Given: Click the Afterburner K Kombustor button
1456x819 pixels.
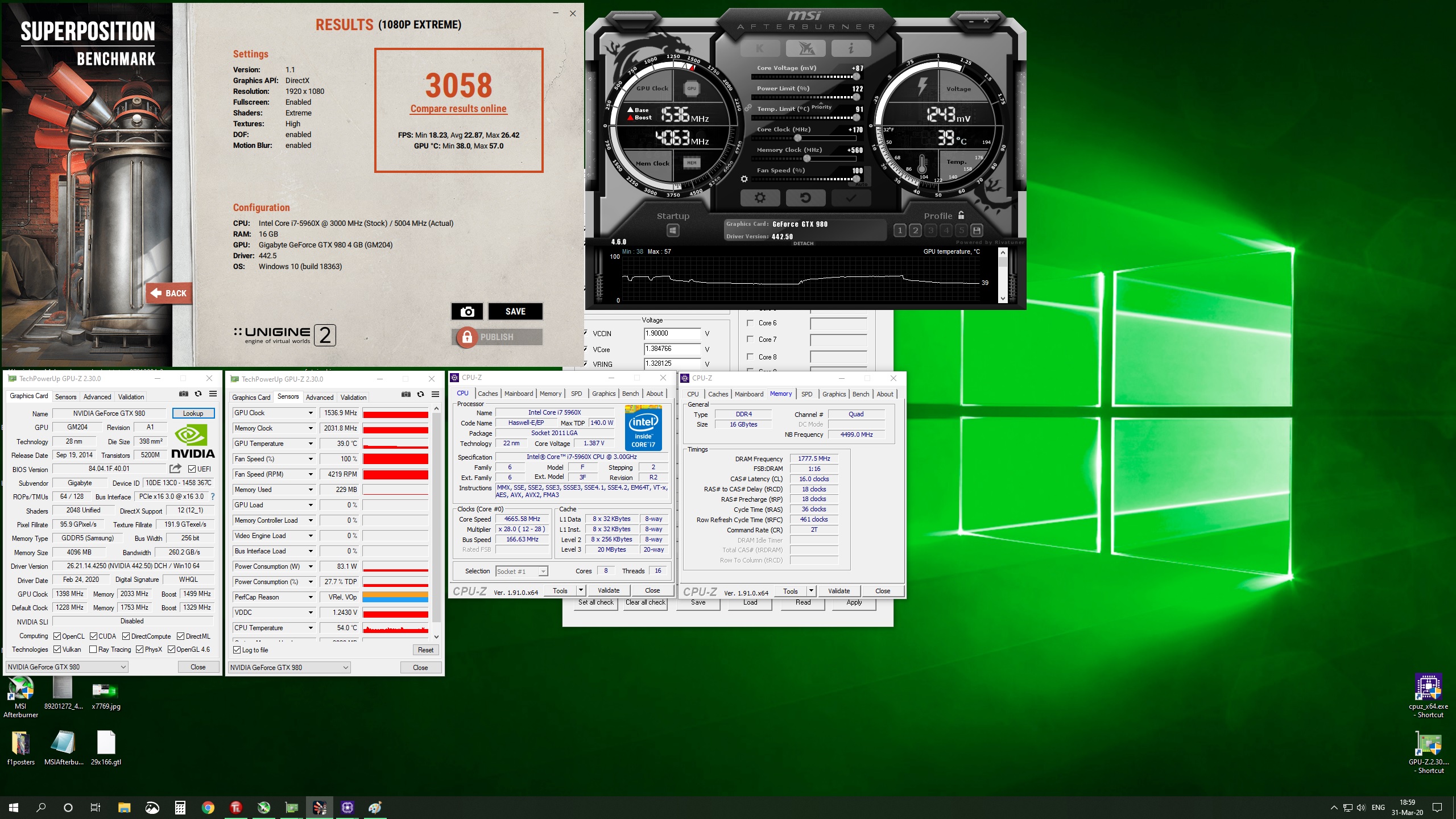Looking at the screenshot, I should point(760,48).
